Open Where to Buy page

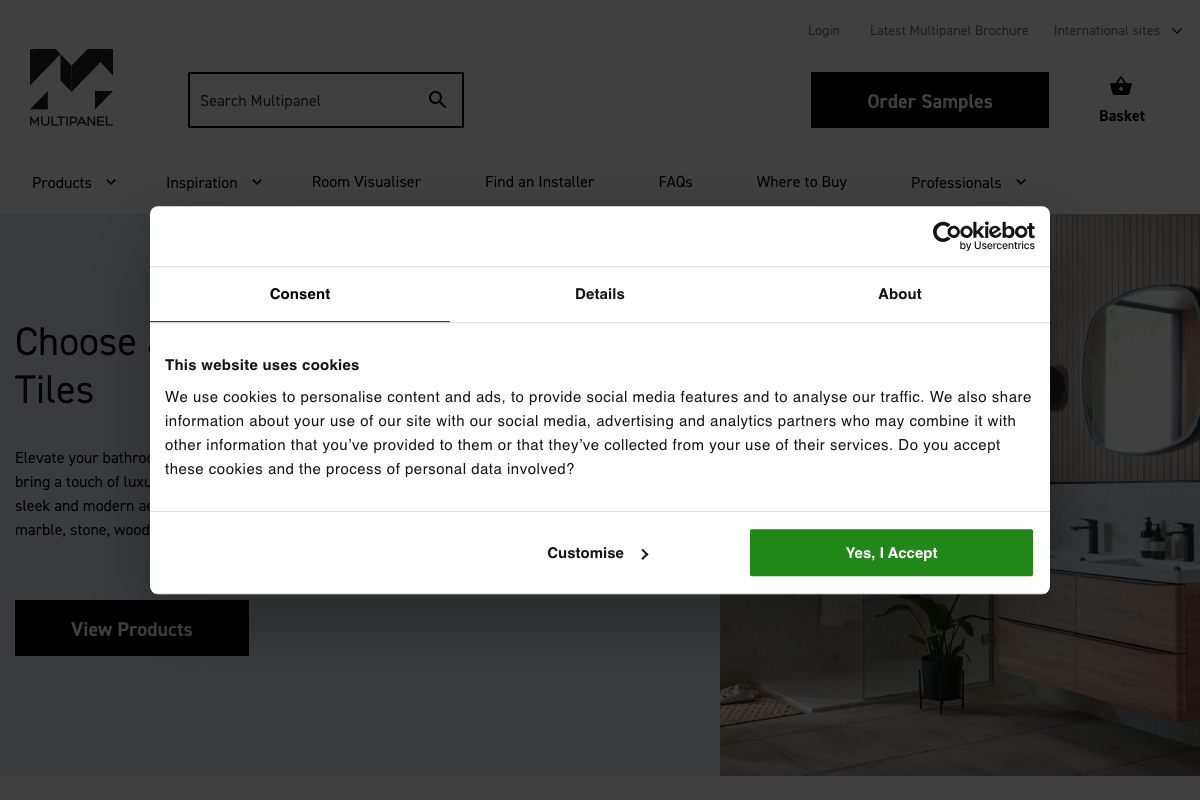[x=801, y=182]
